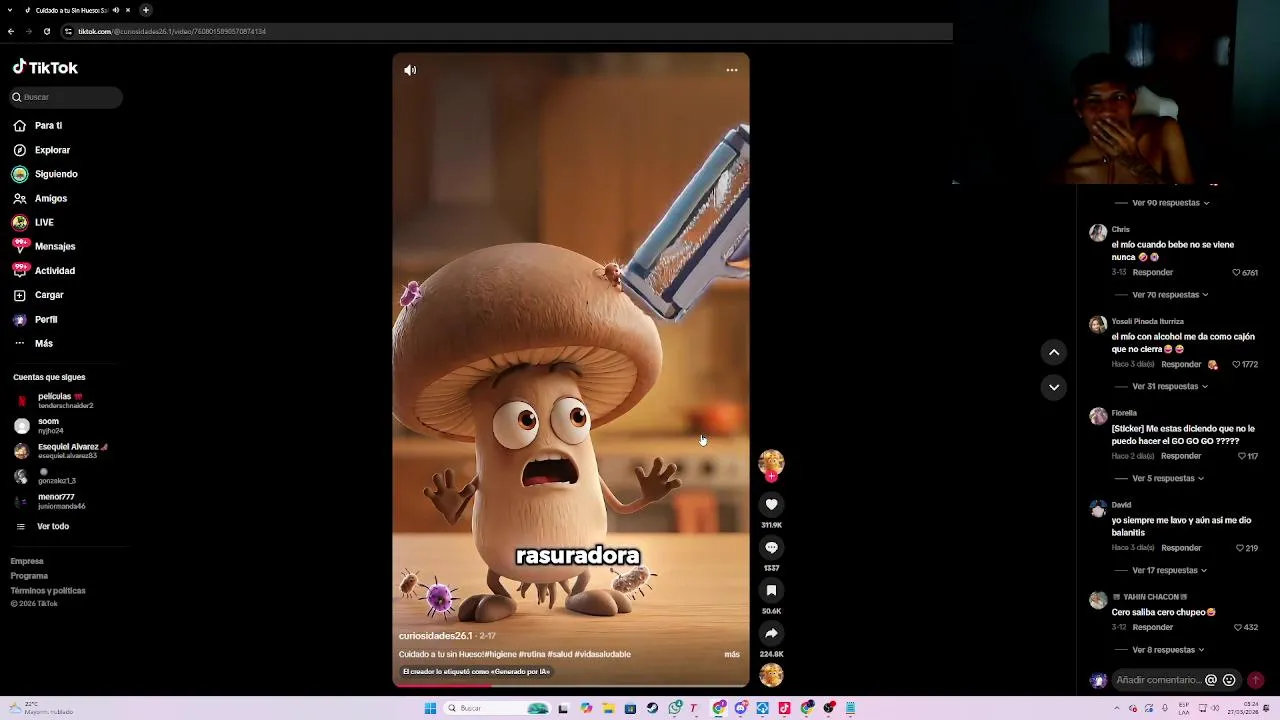1280x720 pixels.
Task: Expand Ver 90 respuestas
Action: [1170, 203]
